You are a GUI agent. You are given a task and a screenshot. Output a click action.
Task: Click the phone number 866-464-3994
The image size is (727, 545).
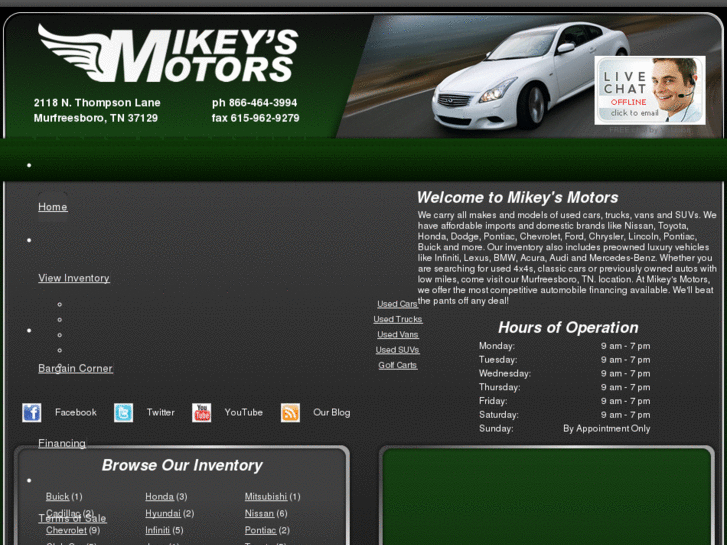[263, 103]
